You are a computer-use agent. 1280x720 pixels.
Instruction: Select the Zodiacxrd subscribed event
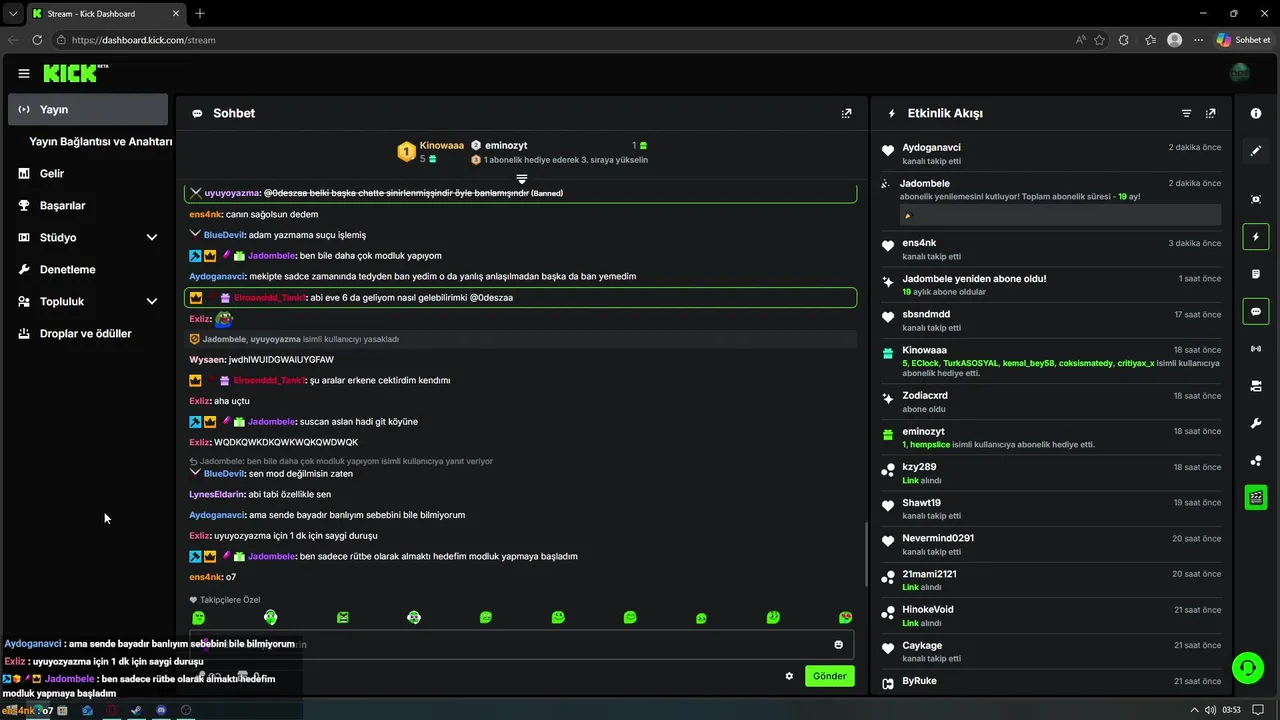(x=1050, y=402)
